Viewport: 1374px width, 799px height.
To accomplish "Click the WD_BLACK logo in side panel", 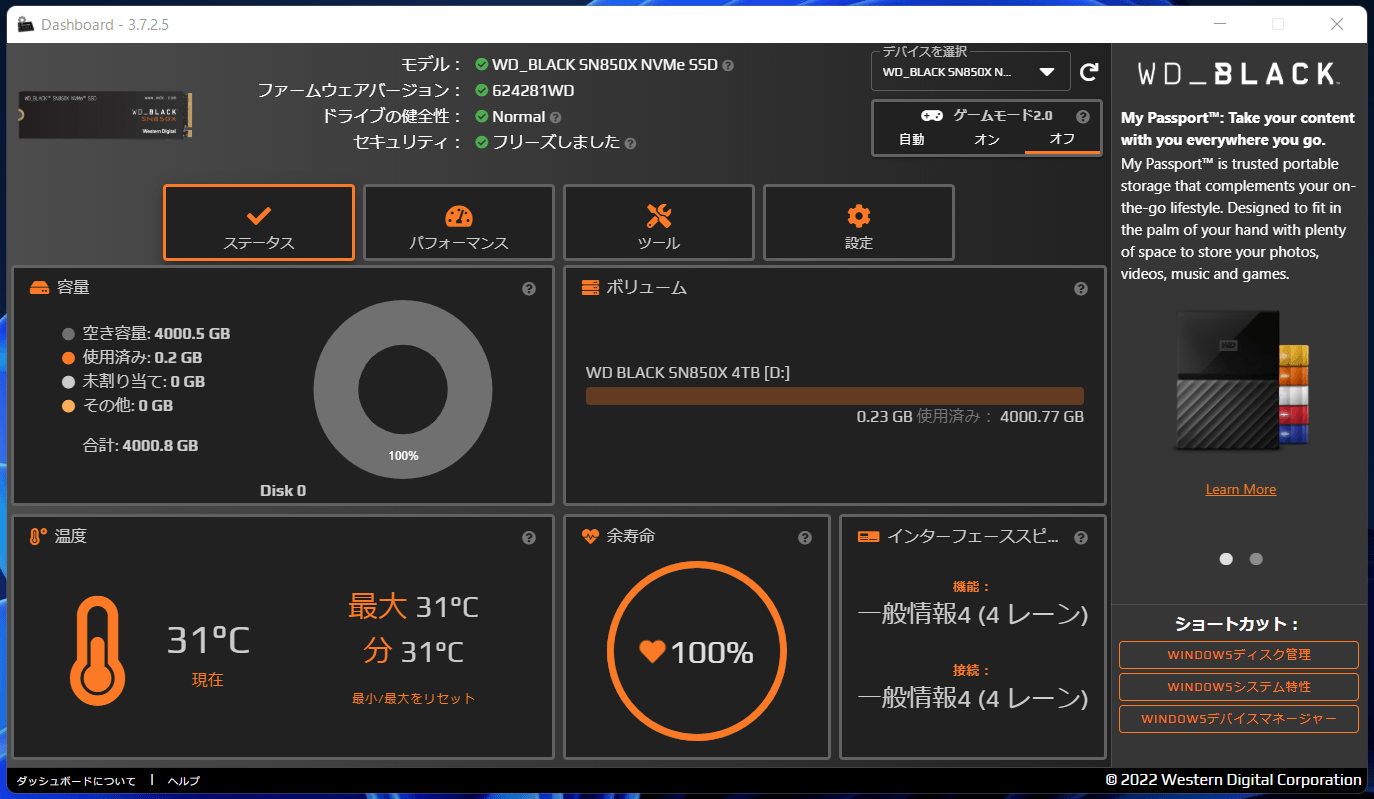I will pyautogui.click(x=1239, y=73).
